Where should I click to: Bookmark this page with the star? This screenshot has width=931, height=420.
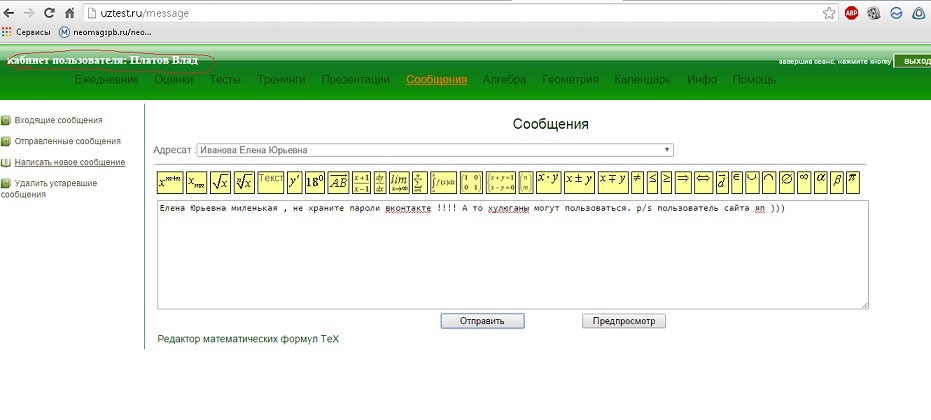point(829,13)
